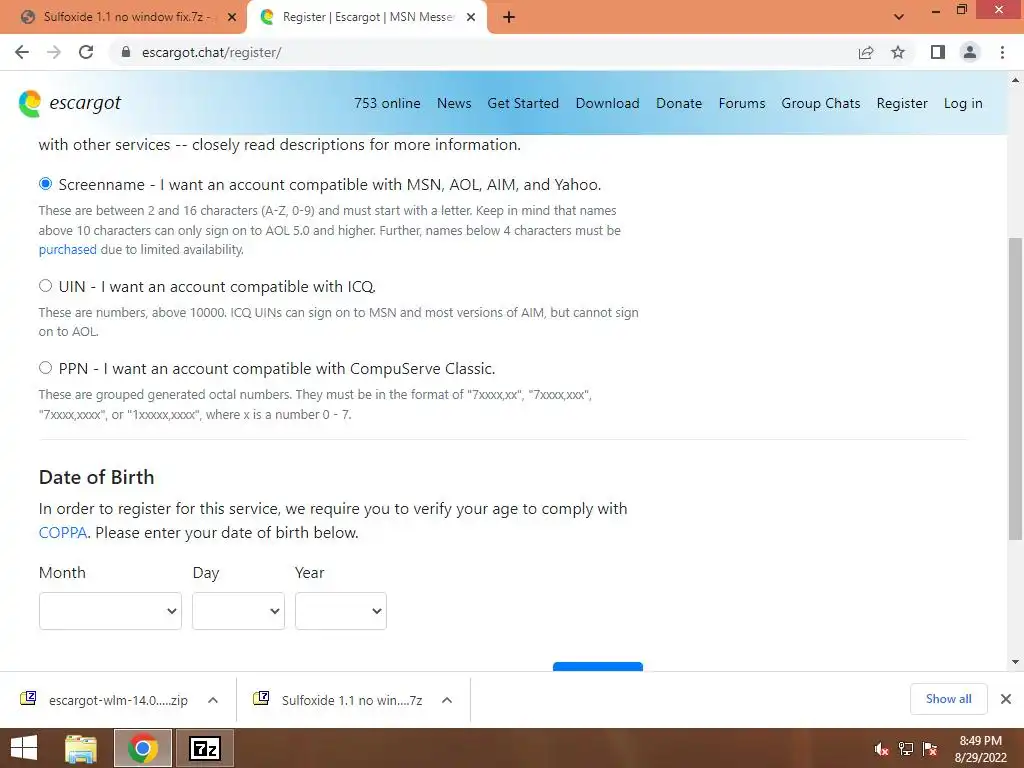Open the Forums nav item
The height and width of the screenshot is (768, 1024).
[742, 103]
